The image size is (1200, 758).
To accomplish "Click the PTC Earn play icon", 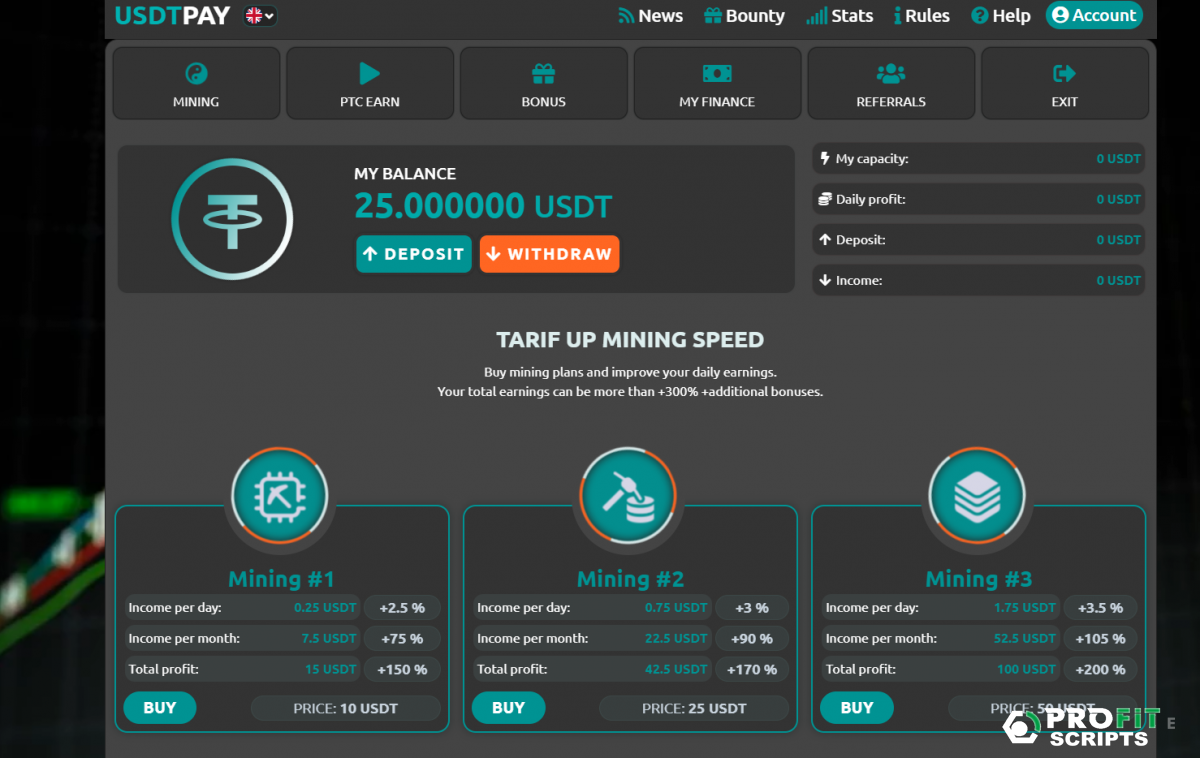I will point(369,73).
